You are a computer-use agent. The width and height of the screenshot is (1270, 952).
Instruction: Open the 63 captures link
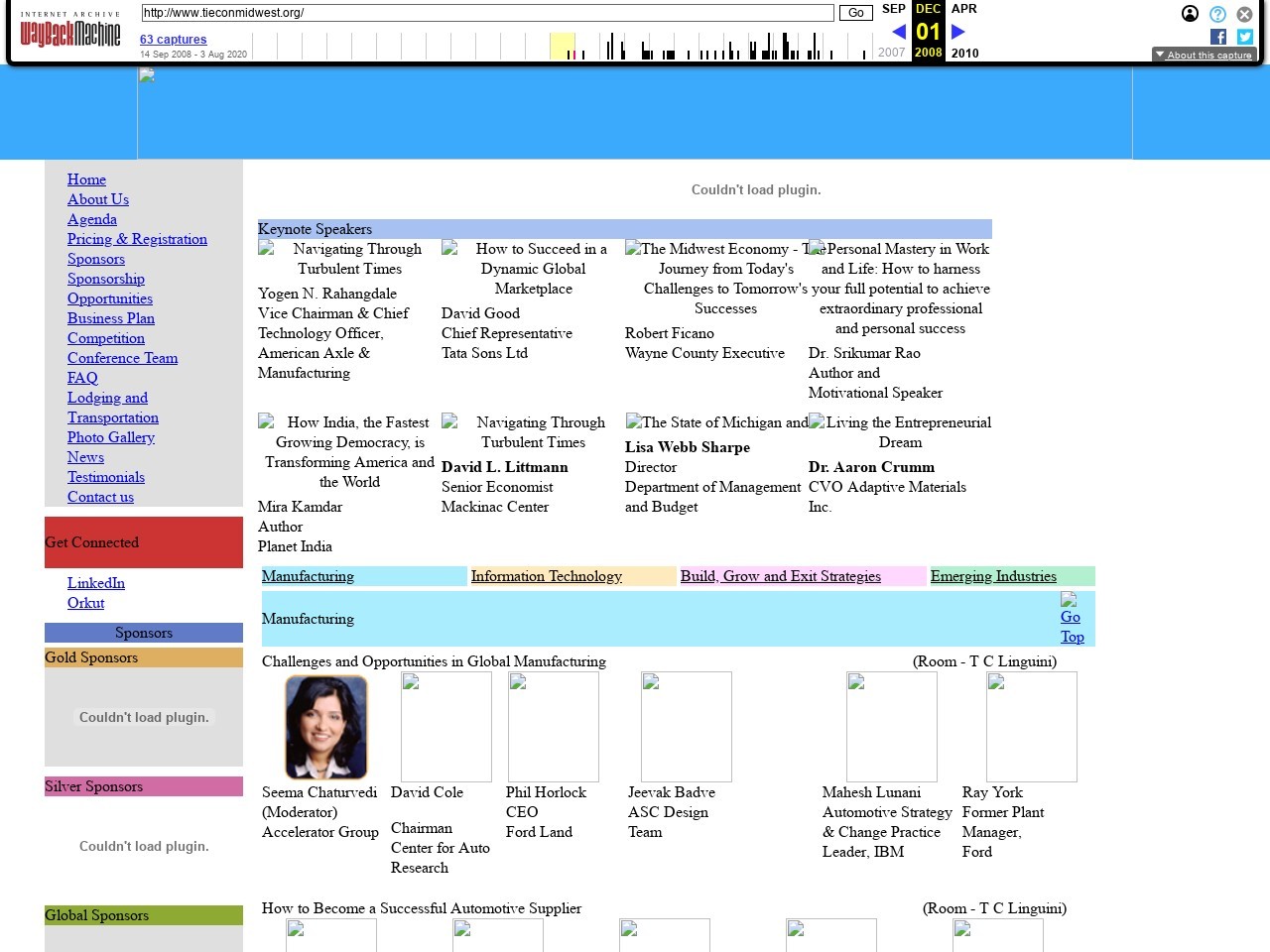pyautogui.click(x=174, y=40)
